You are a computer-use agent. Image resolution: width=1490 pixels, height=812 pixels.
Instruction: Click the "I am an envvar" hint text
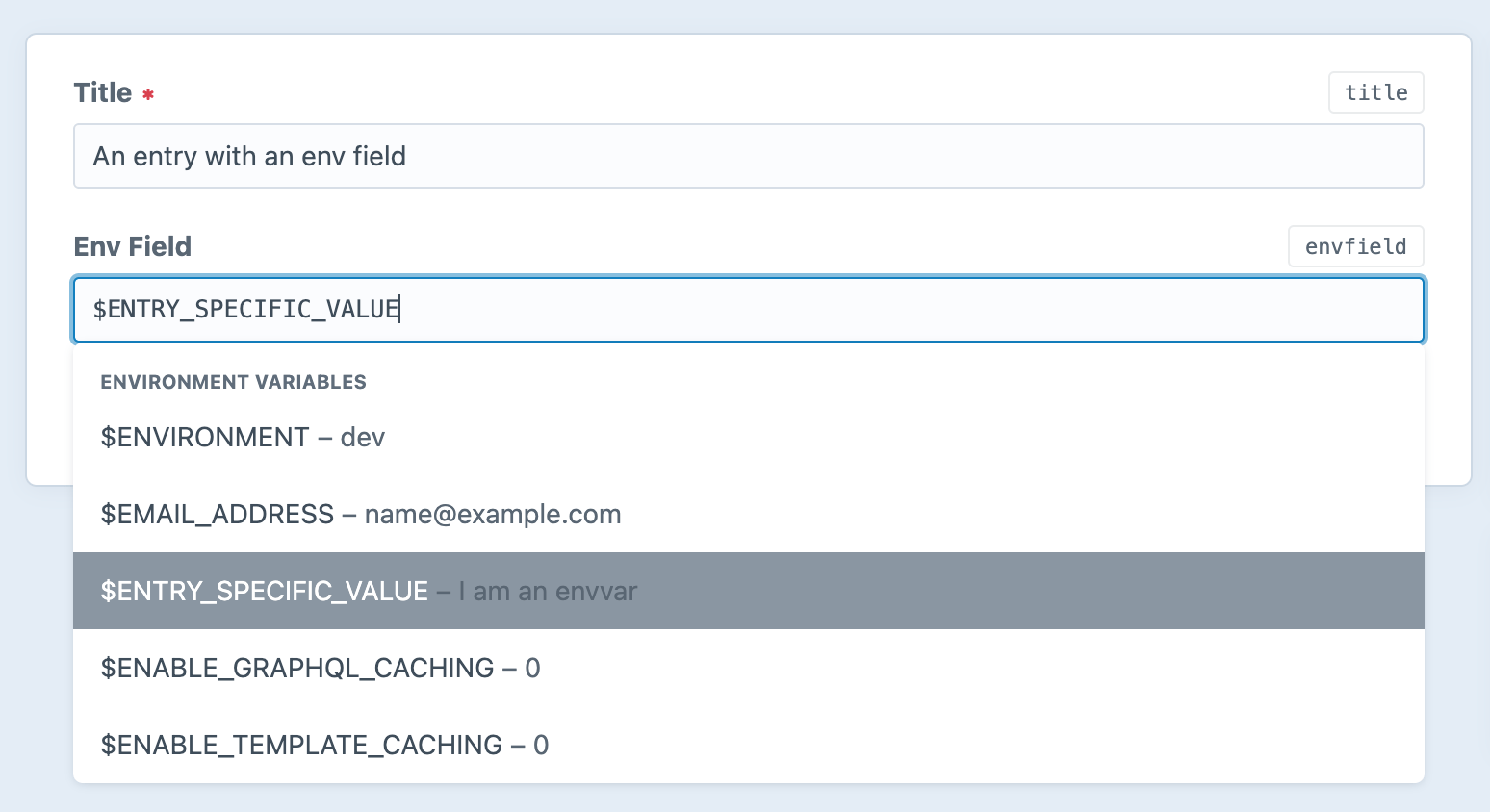(x=548, y=592)
